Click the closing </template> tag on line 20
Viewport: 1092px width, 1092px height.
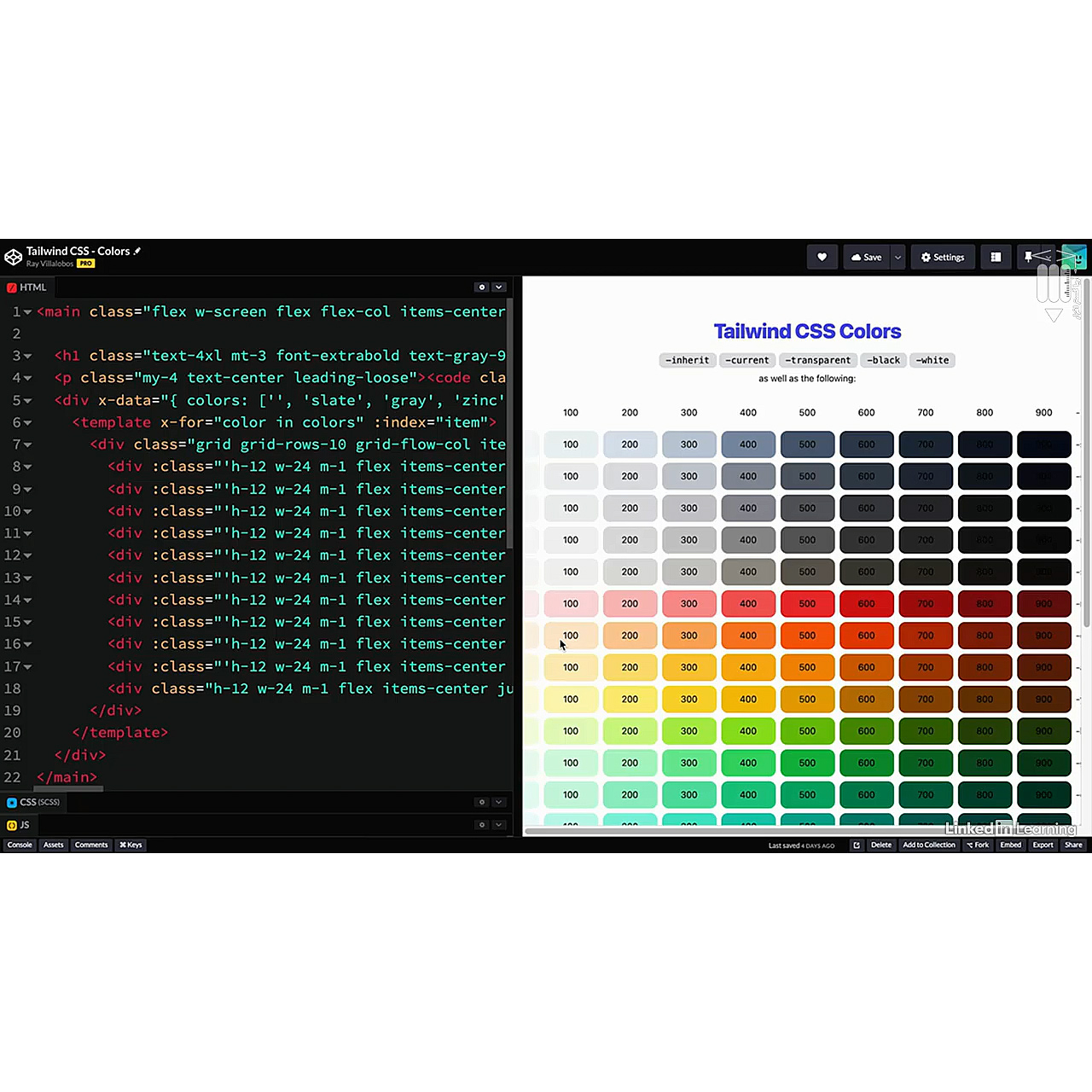point(119,733)
